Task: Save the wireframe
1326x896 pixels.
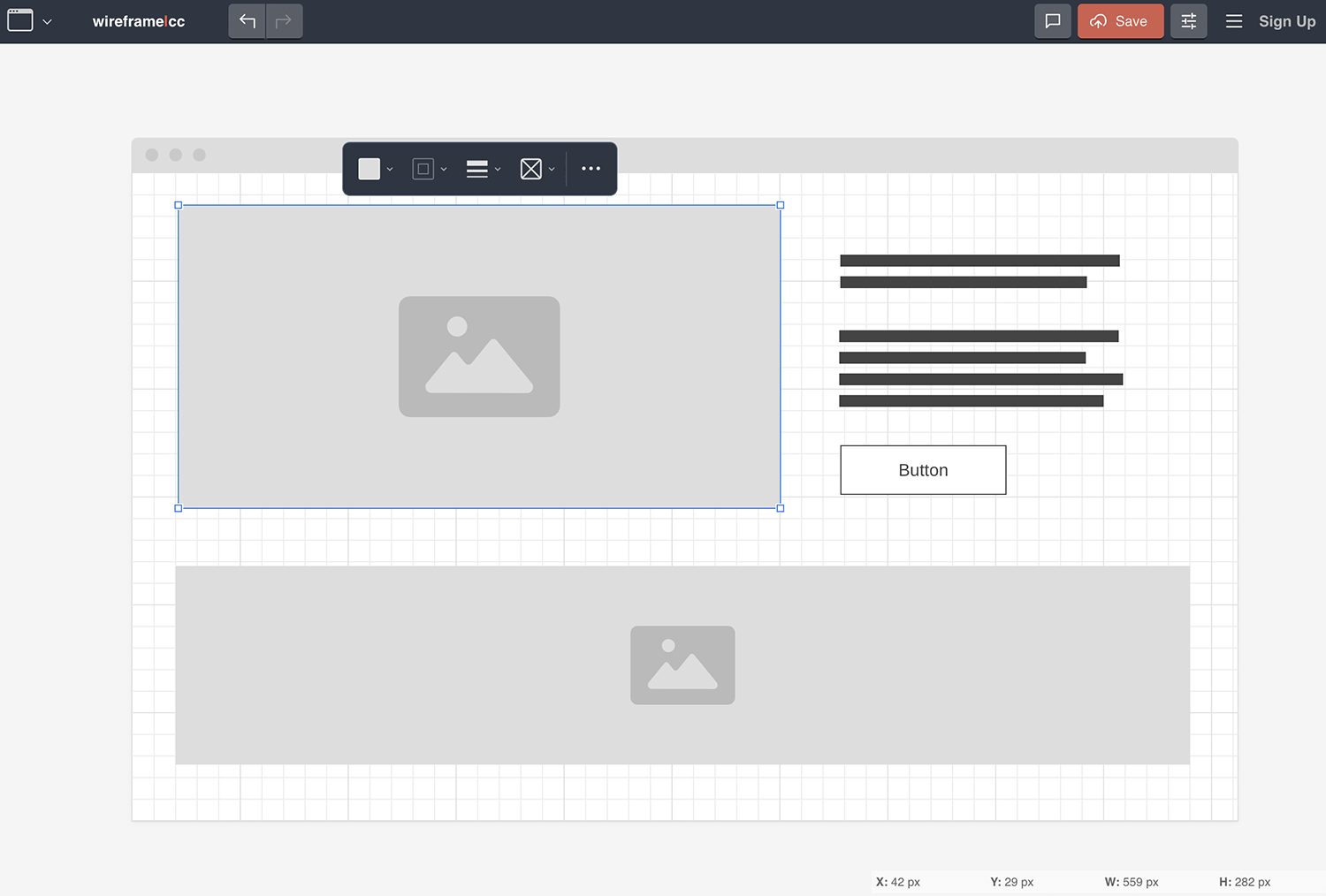Action: point(1120,21)
